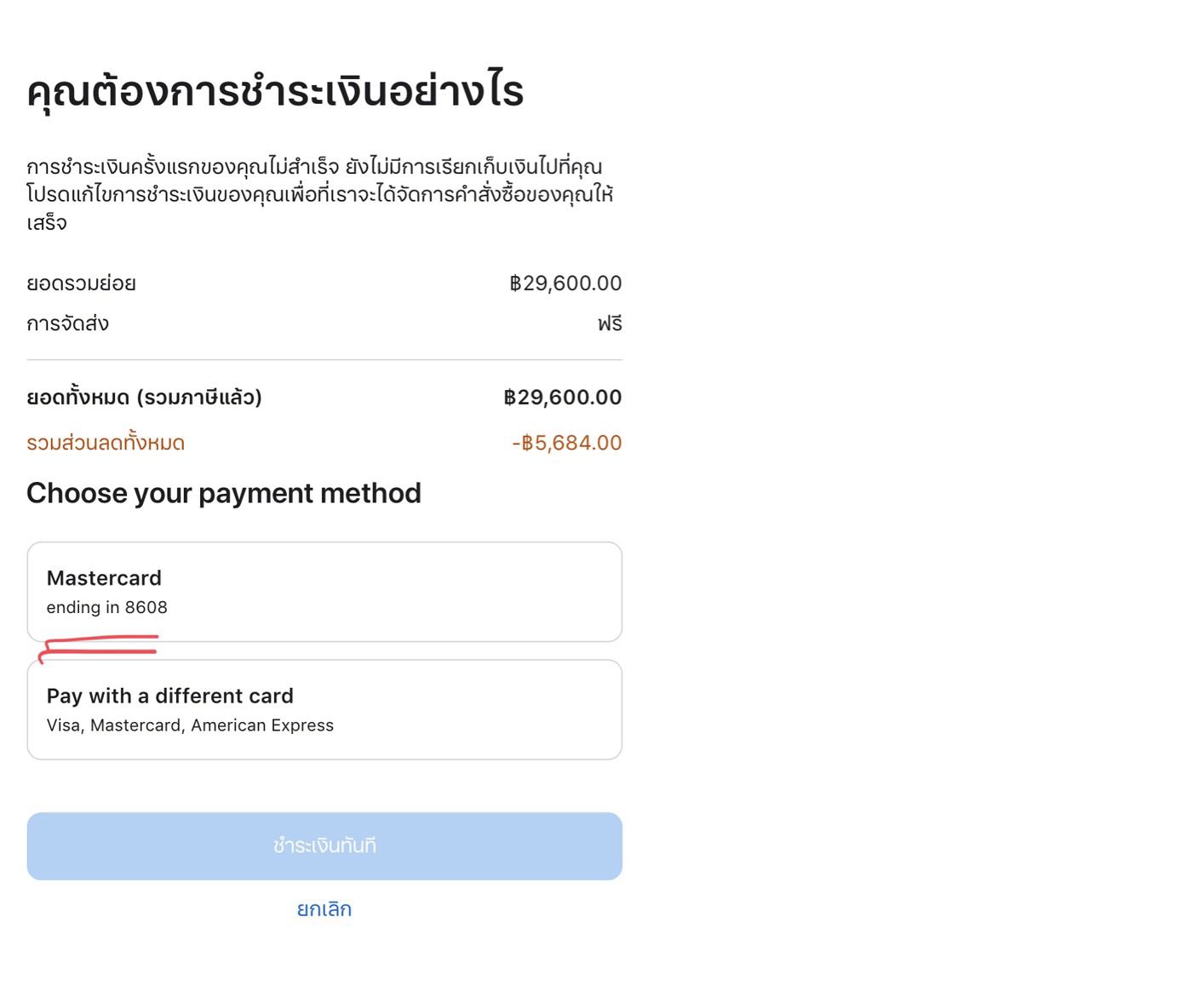Cancel payment via the ยกเลิก link
1204x986 pixels.
point(324,909)
